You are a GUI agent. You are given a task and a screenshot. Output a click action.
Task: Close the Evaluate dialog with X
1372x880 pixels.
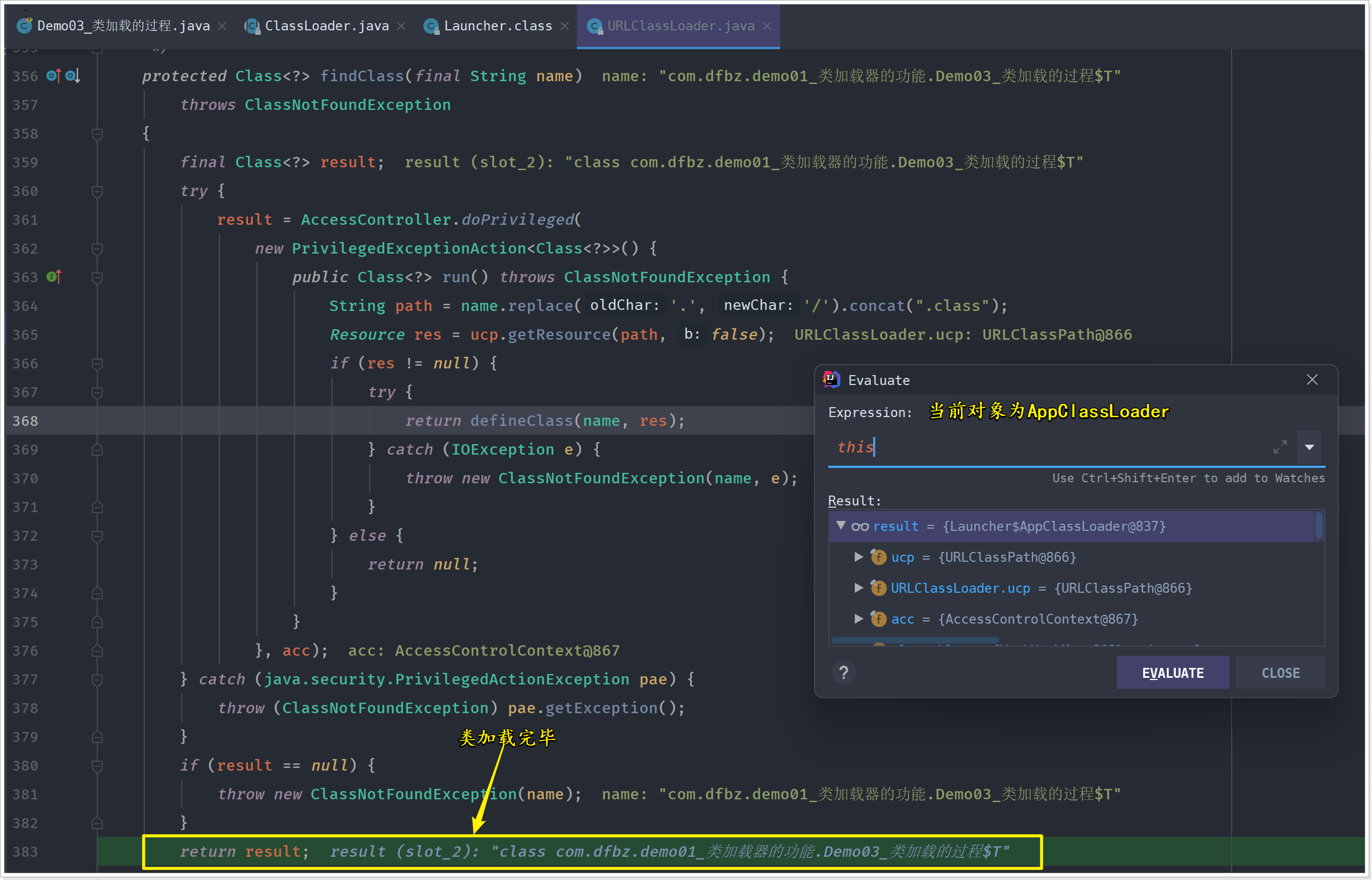pos(1312,380)
